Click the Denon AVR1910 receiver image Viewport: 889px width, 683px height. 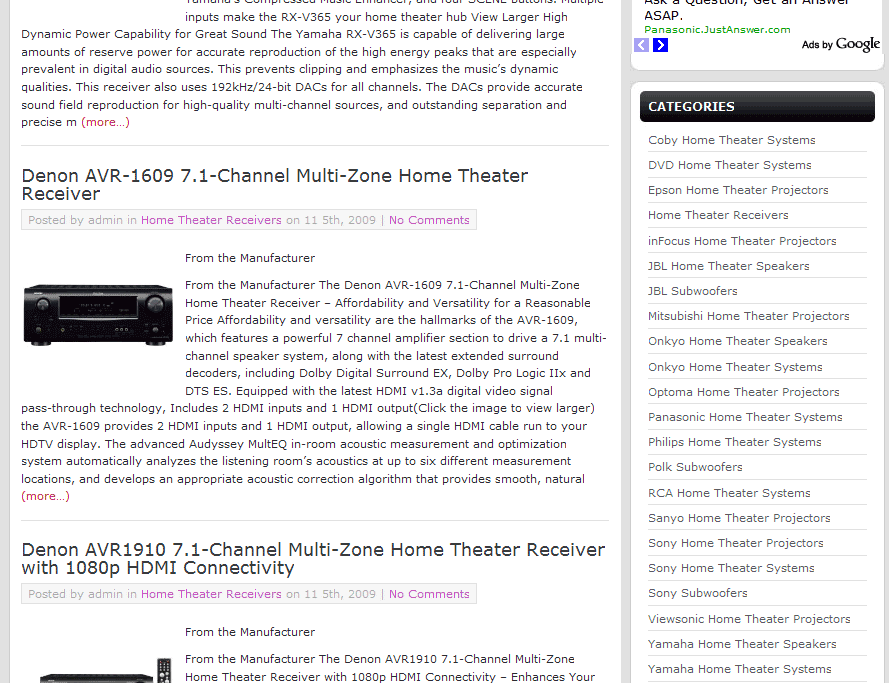click(105, 671)
